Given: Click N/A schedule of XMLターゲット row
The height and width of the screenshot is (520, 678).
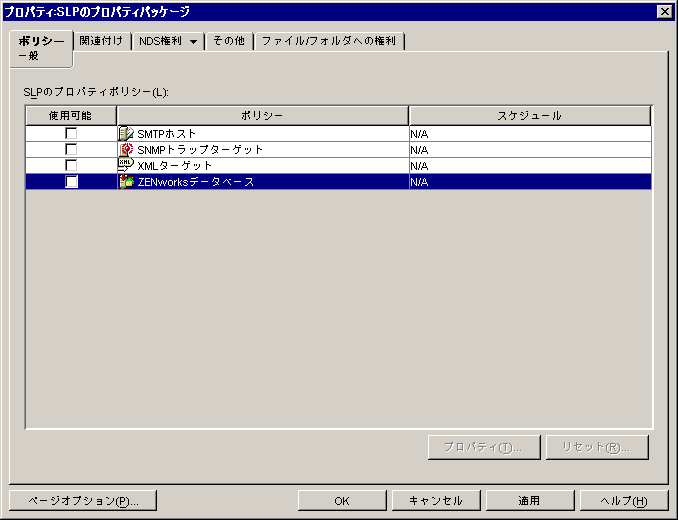Looking at the screenshot, I should (x=419, y=166).
